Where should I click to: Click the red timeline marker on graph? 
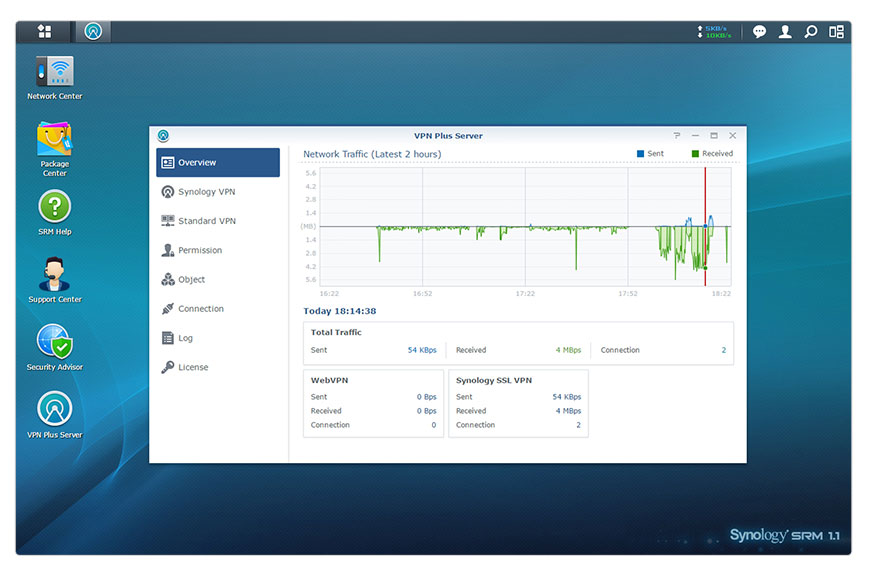coord(705,226)
